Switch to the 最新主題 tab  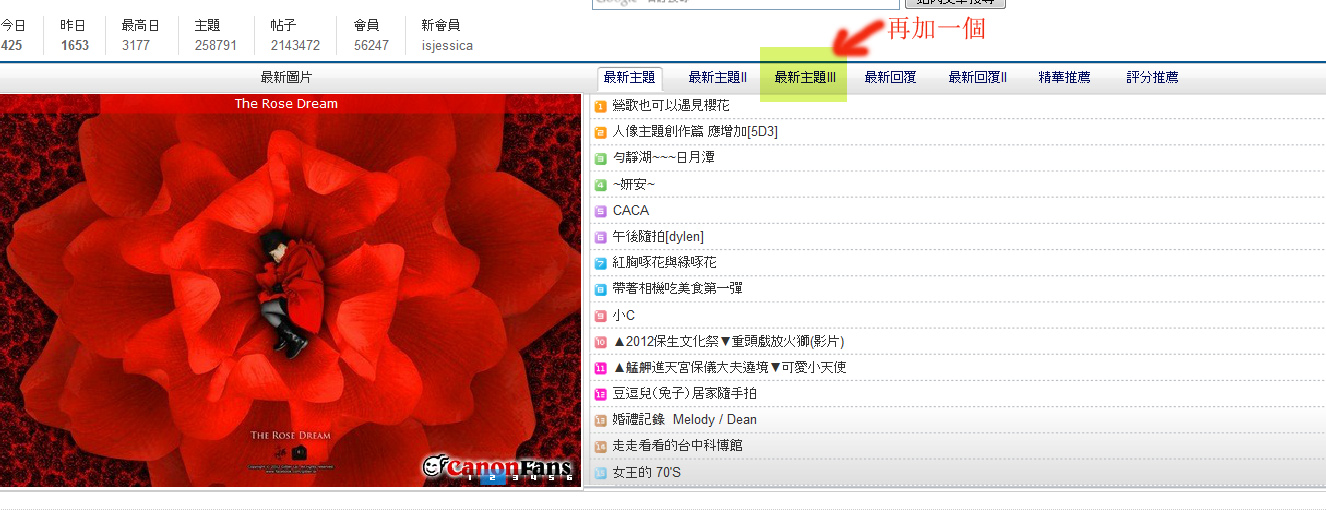(x=630, y=78)
